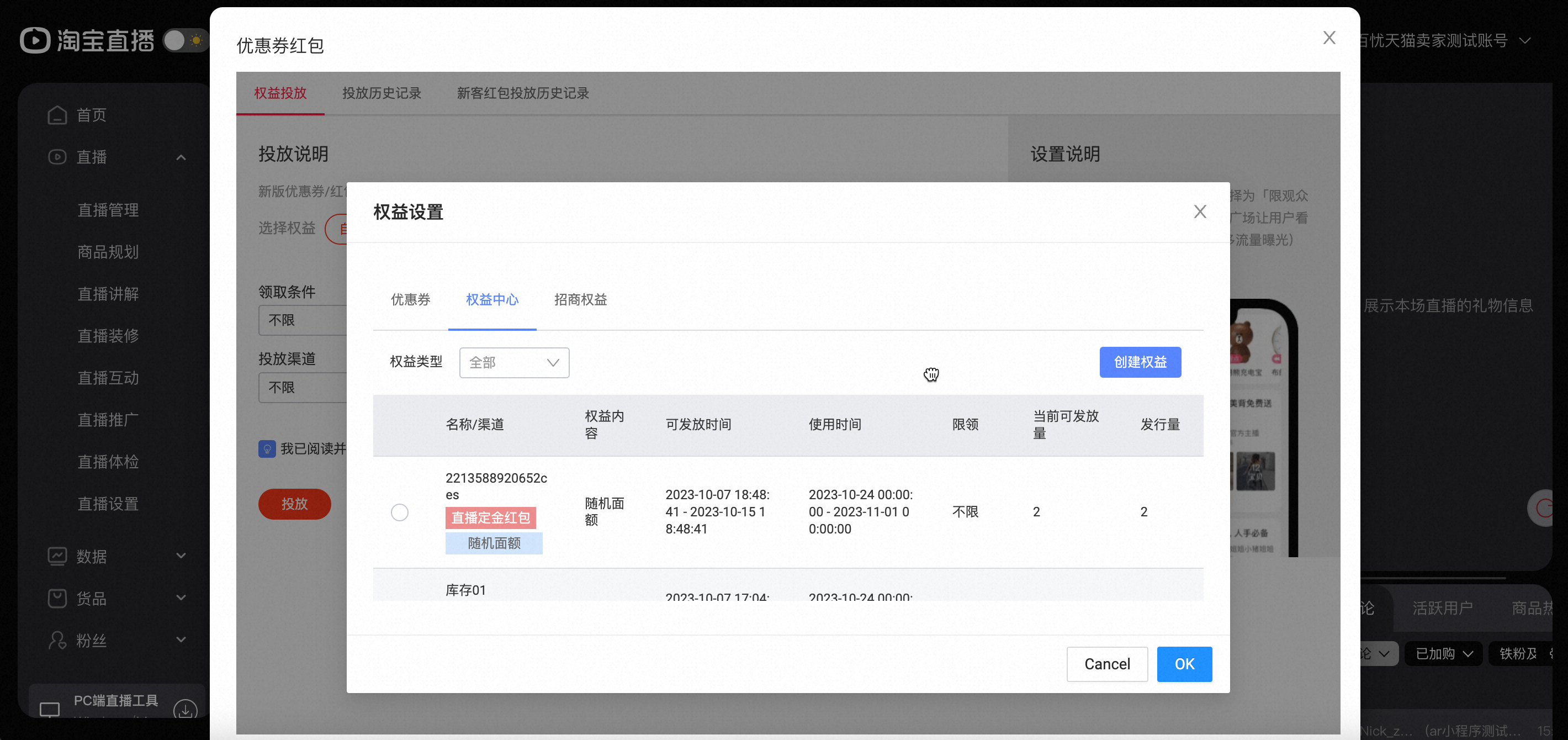Select the 权益中心 tab
The height and width of the screenshot is (740, 1568).
tap(492, 300)
